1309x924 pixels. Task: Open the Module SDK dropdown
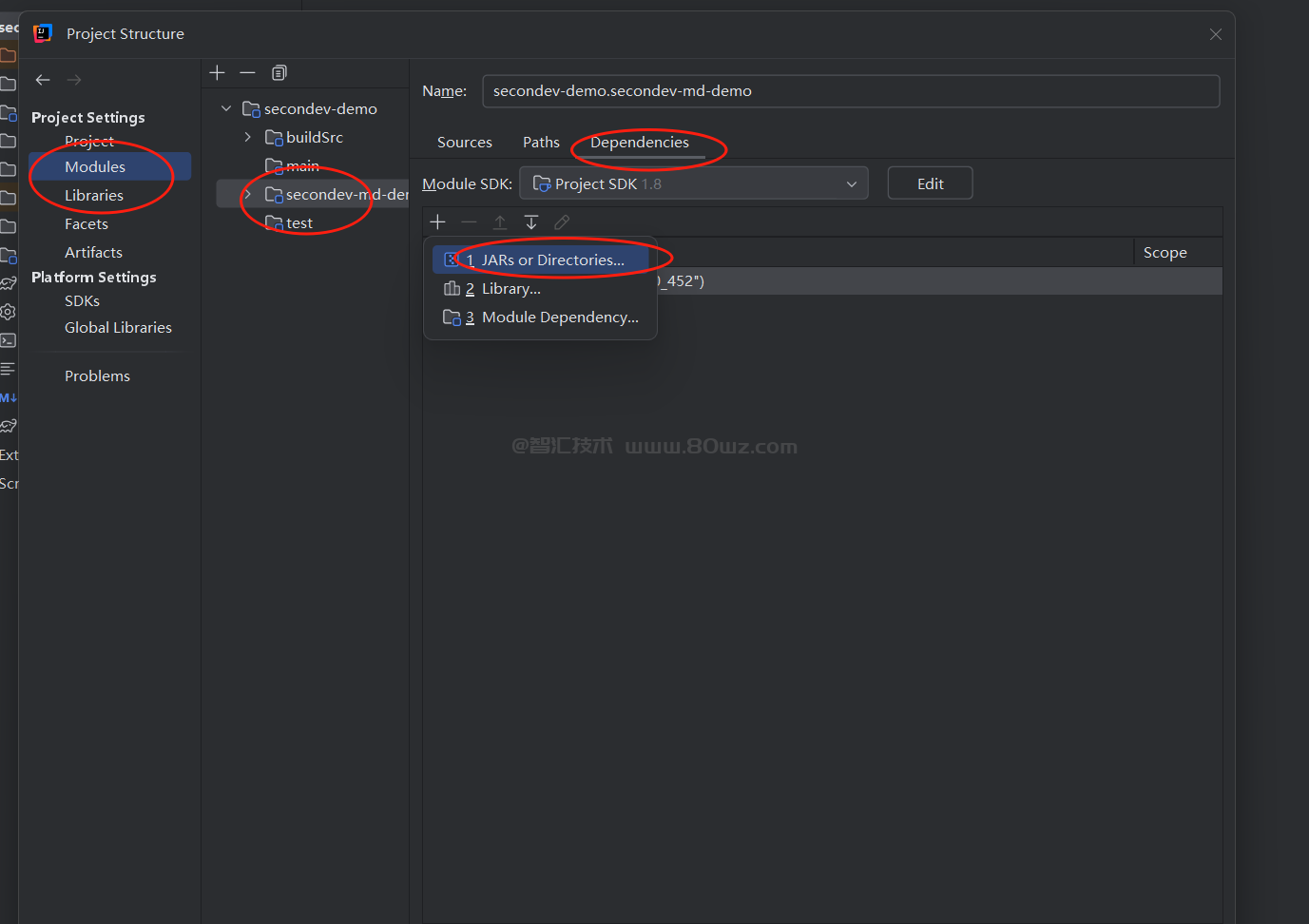(693, 184)
